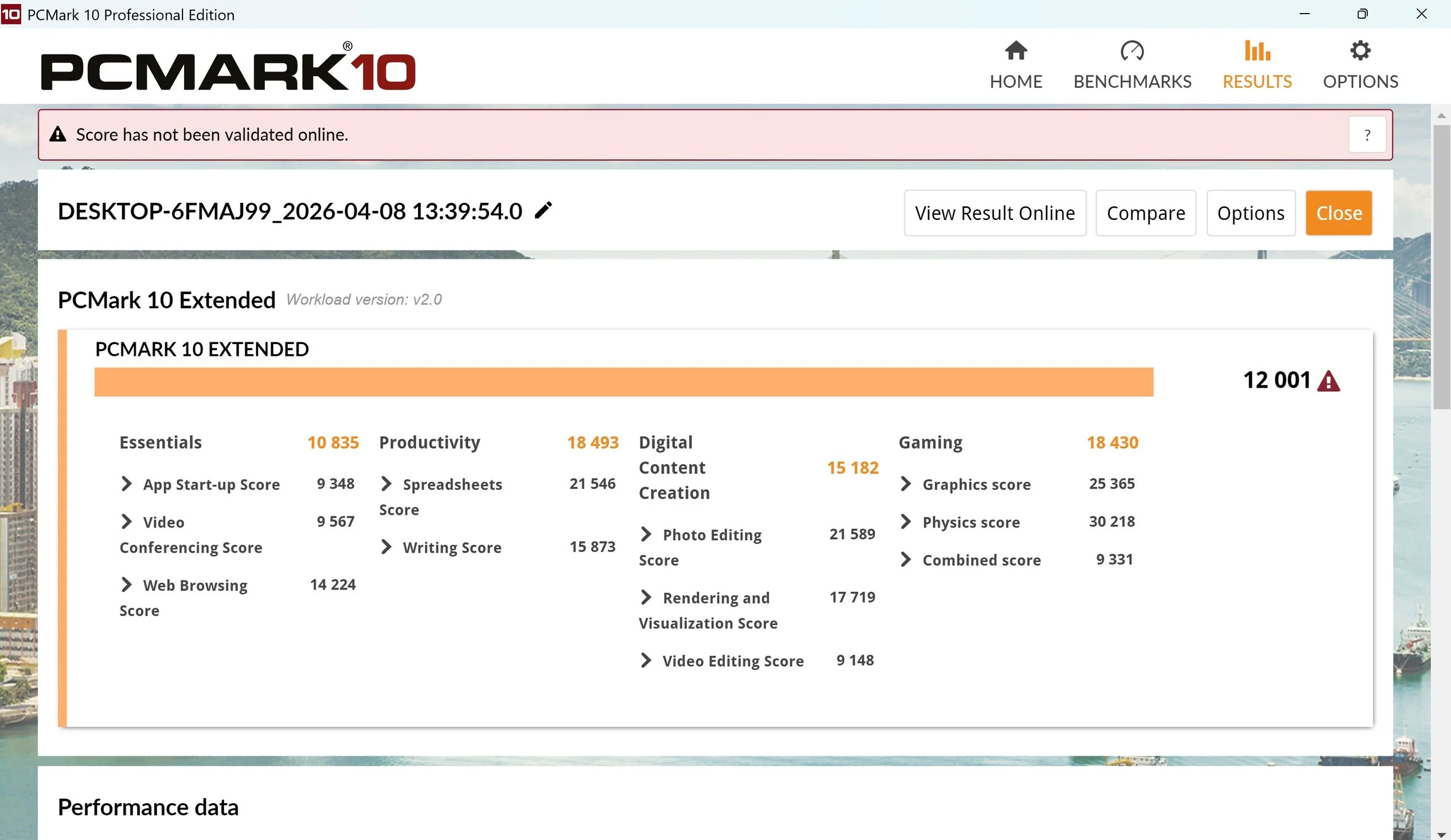This screenshot has width=1451, height=840.
Task: Expand Video Conferencing Score details
Action: (x=126, y=521)
